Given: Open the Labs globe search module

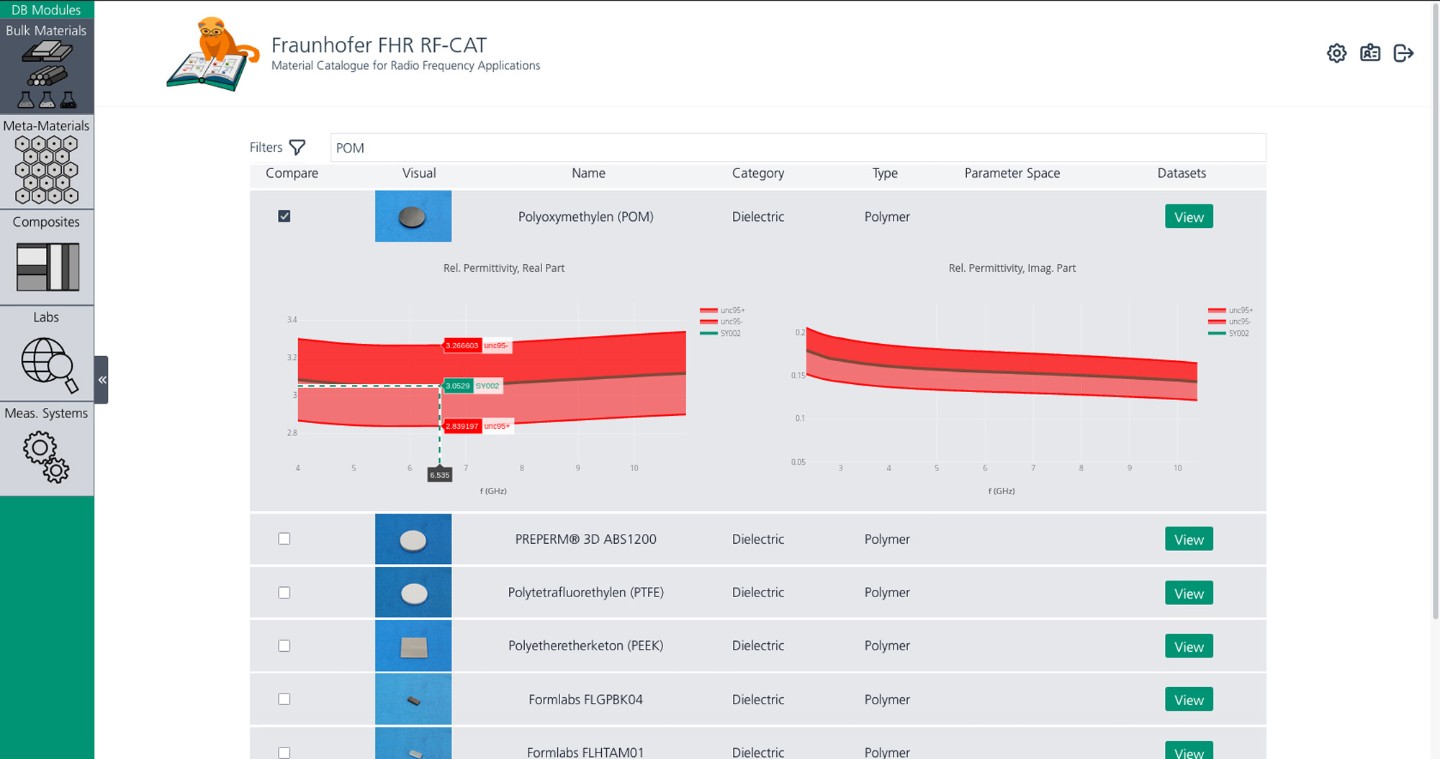Looking at the screenshot, I should [x=47, y=353].
